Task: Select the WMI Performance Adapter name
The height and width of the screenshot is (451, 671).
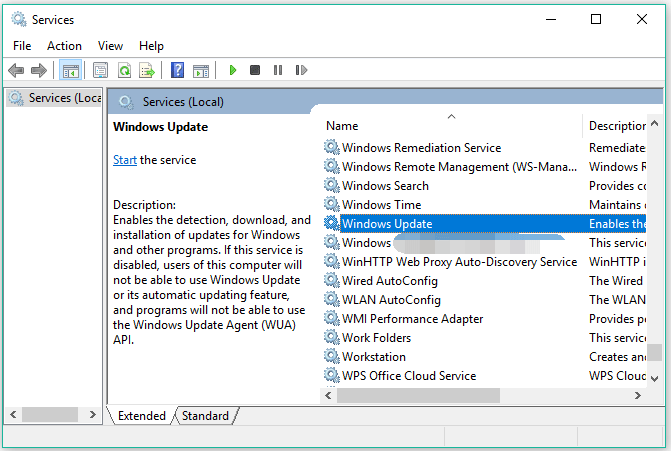Action: (412, 319)
